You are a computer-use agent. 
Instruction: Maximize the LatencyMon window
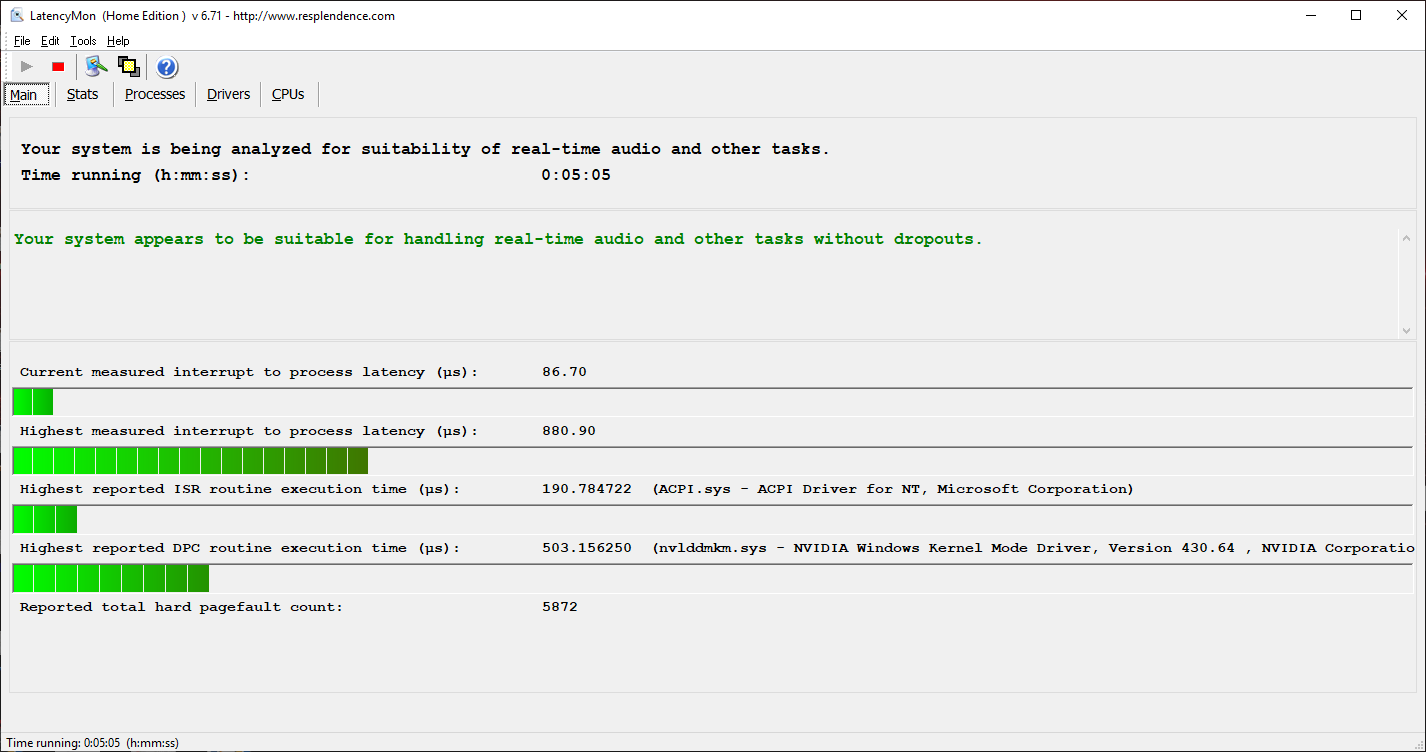1356,16
